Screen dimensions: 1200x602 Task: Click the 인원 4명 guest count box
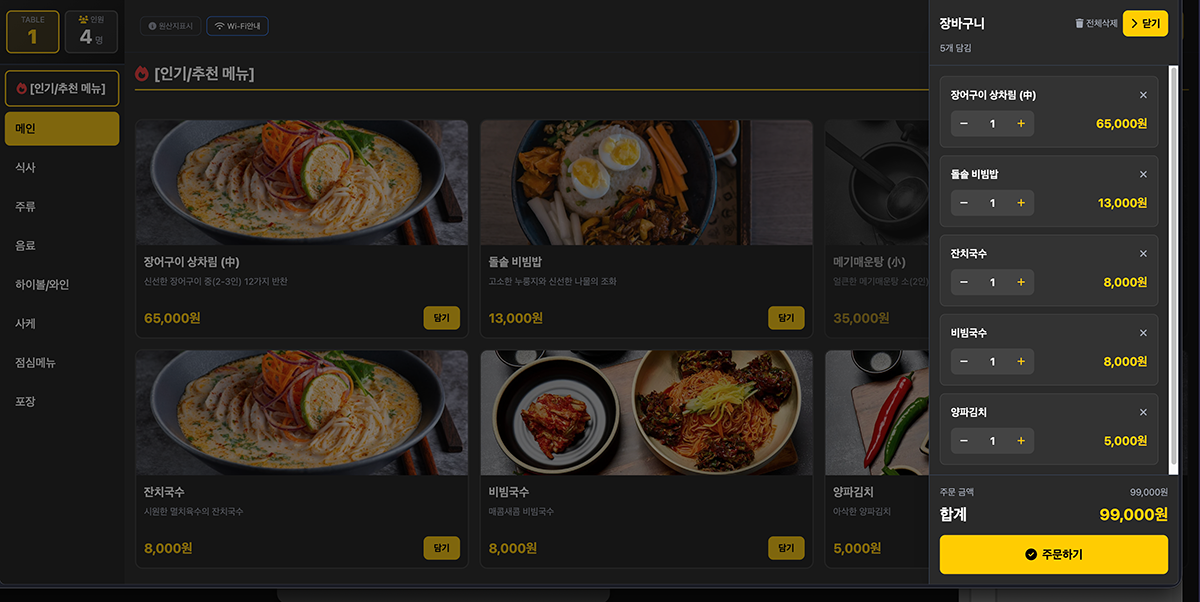(91, 32)
